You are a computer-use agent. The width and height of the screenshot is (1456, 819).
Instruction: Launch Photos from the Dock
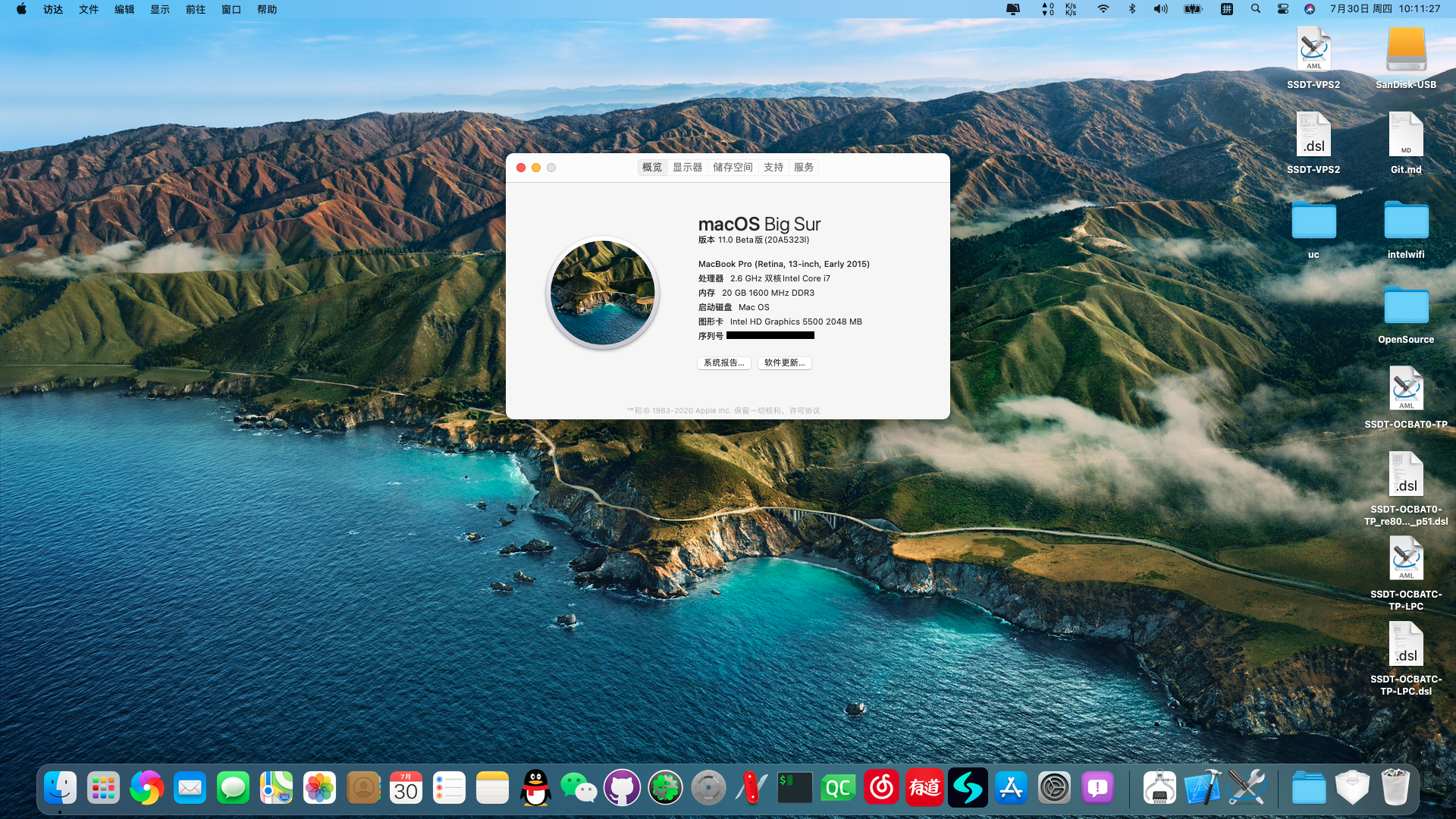coord(319,788)
